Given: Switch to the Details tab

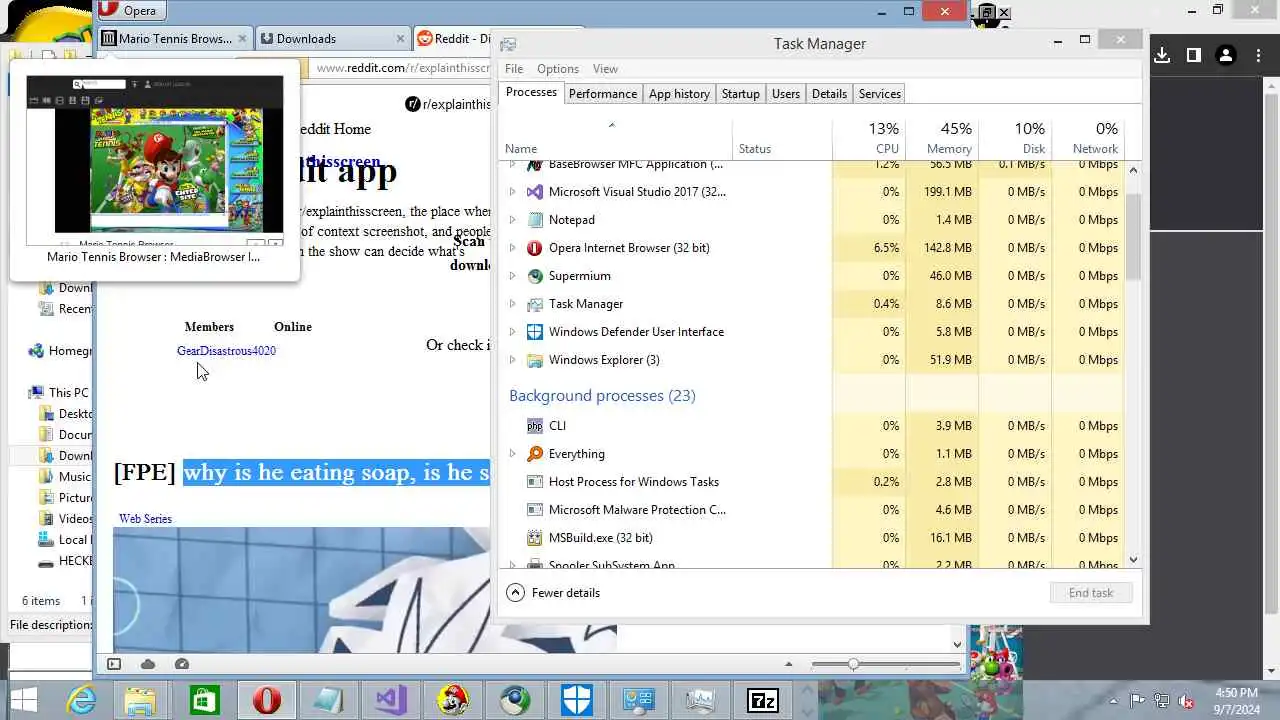Looking at the screenshot, I should (x=829, y=94).
